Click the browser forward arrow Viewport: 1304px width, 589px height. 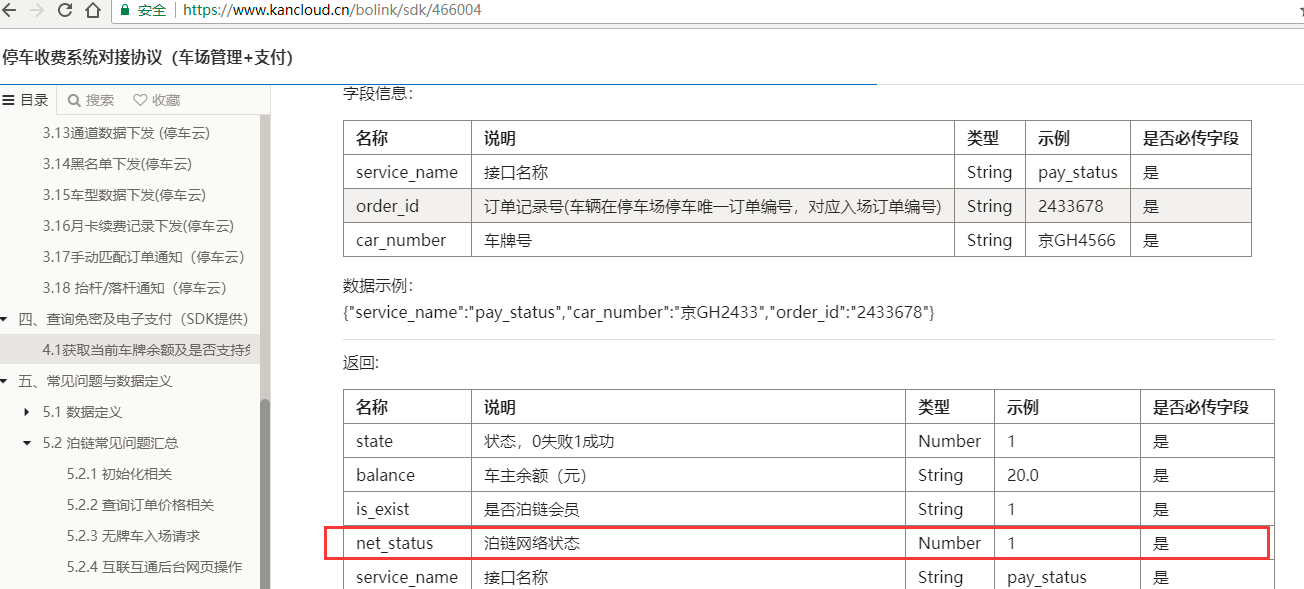[x=37, y=11]
